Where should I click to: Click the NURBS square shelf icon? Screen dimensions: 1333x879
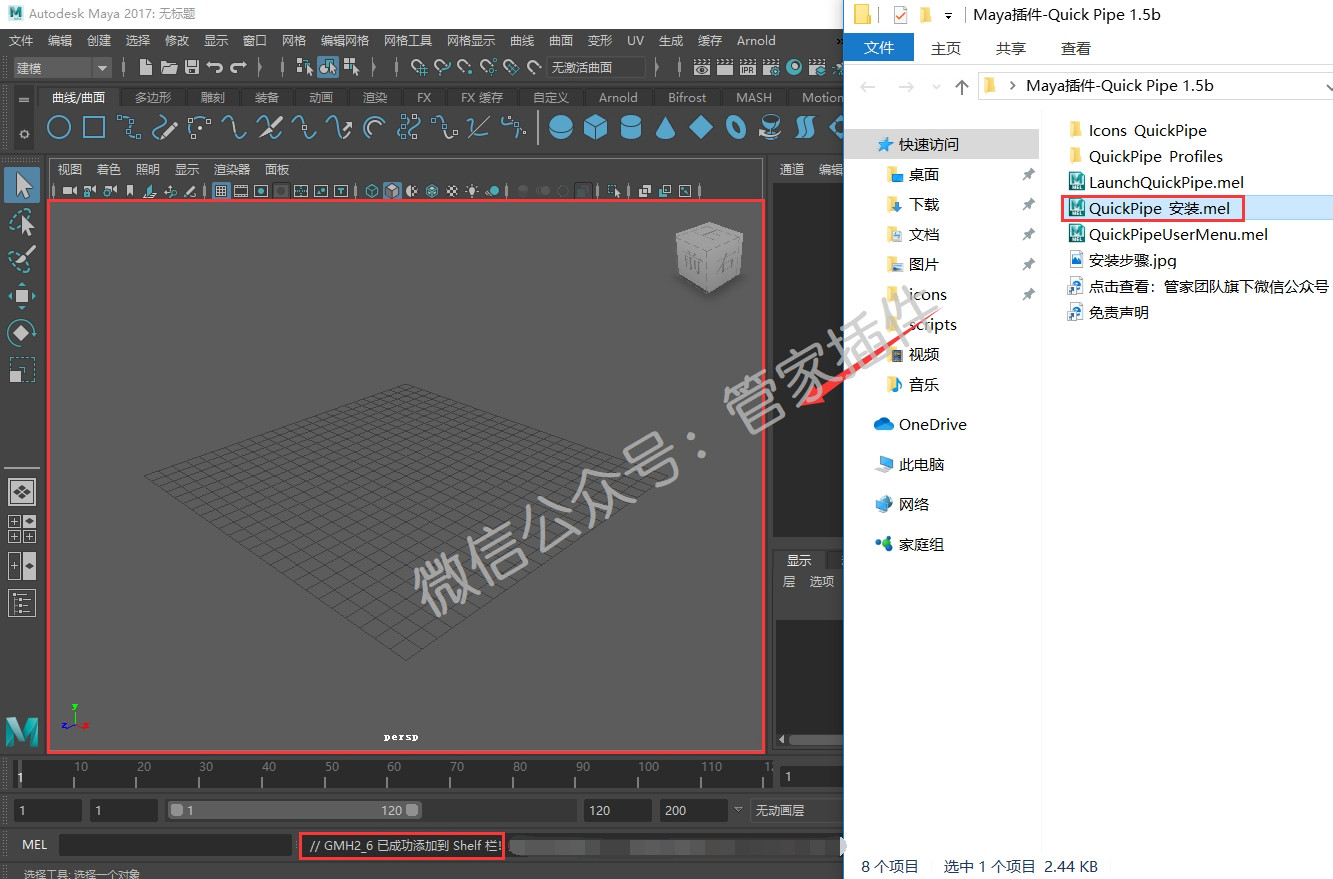click(x=94, y=127)
